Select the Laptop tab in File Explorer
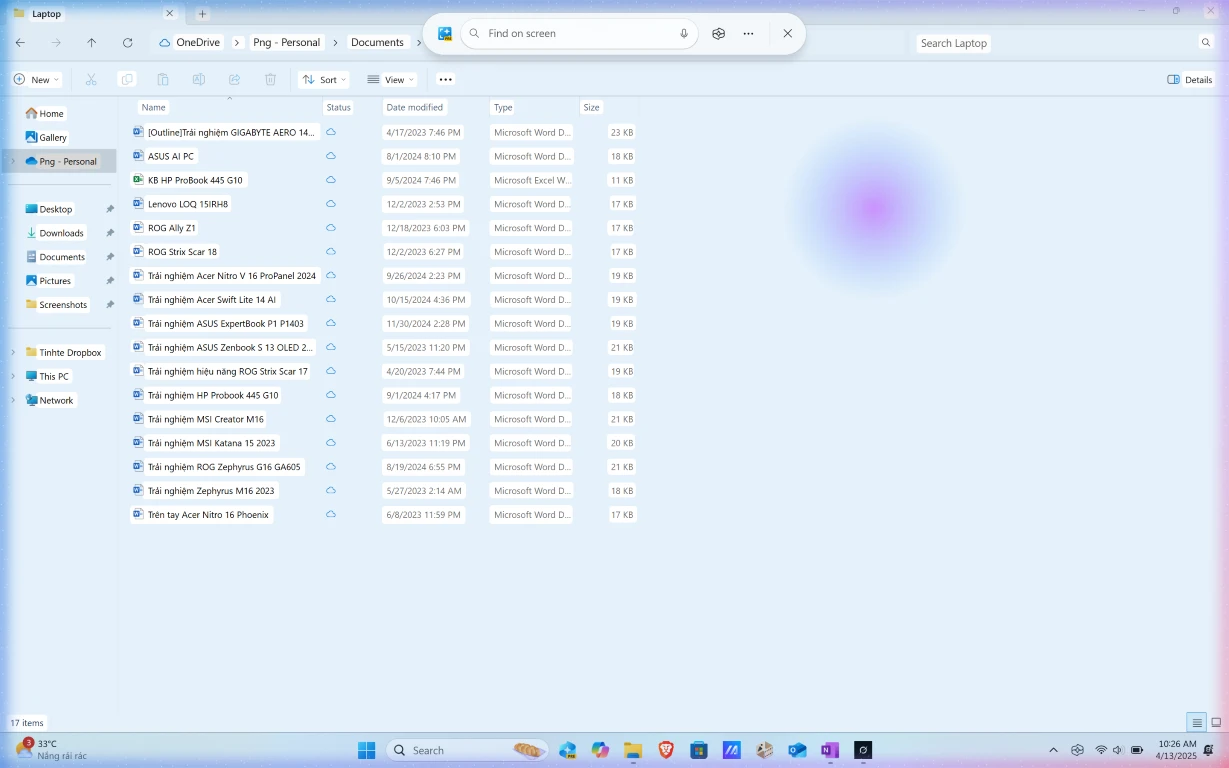 click(94, 14)
